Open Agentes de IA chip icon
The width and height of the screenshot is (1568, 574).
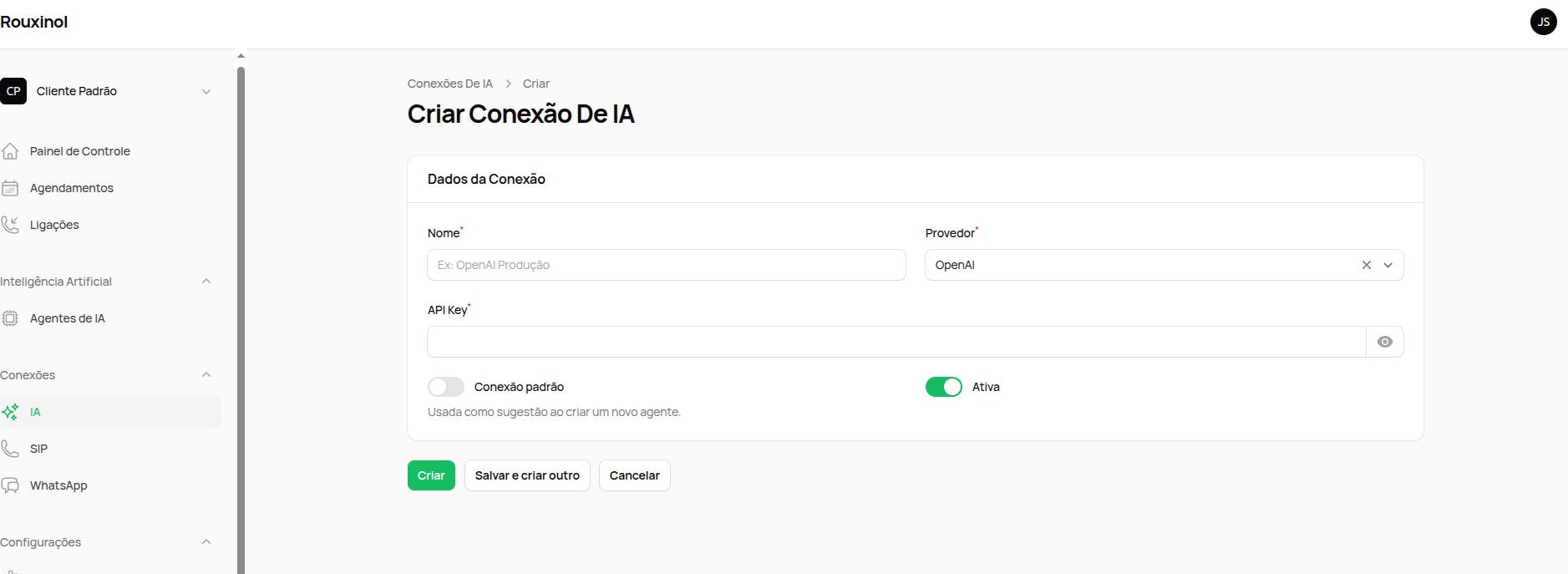click(10, 318)
